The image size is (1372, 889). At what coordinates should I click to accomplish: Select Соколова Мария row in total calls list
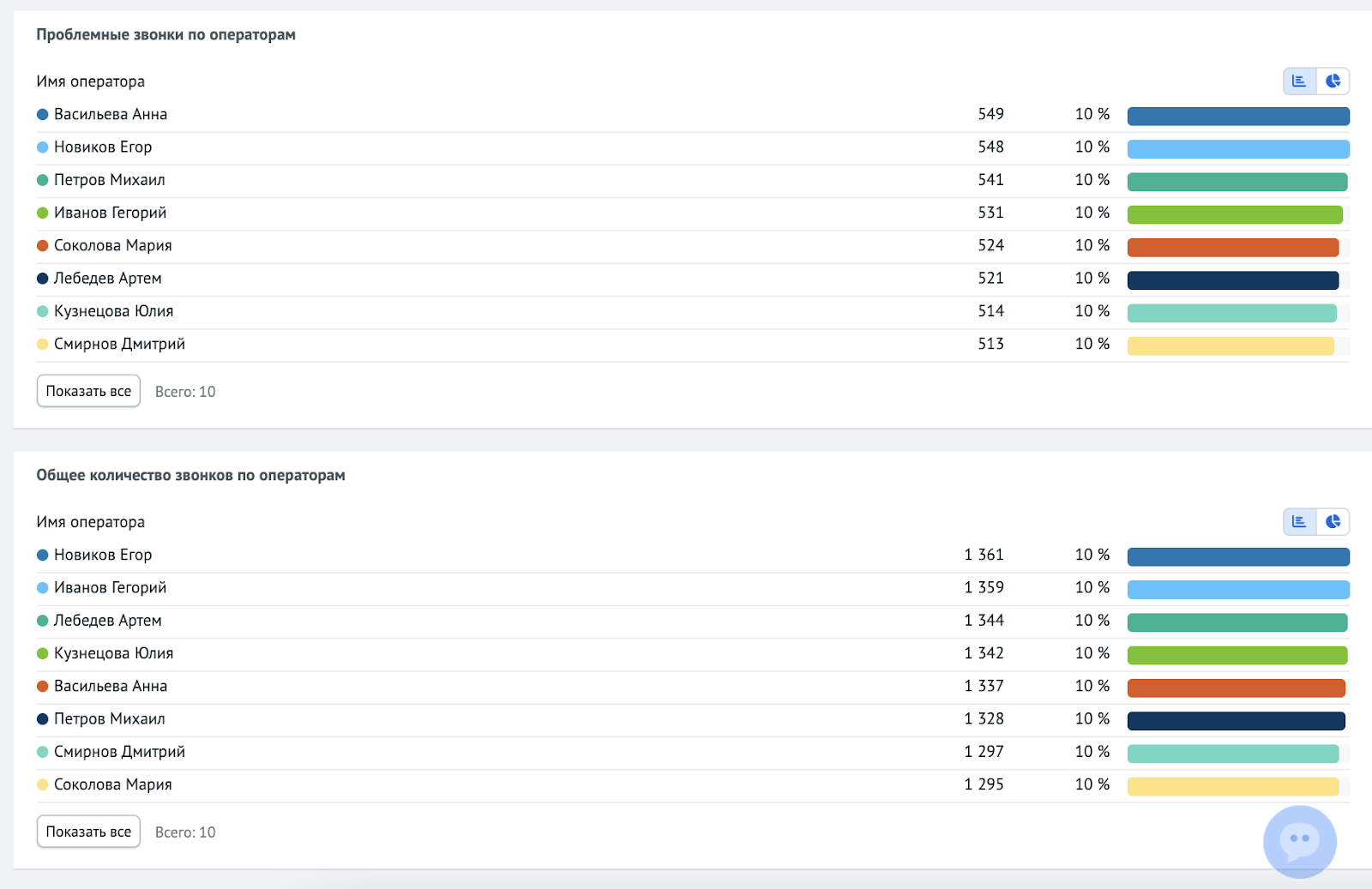coord(693,784)
